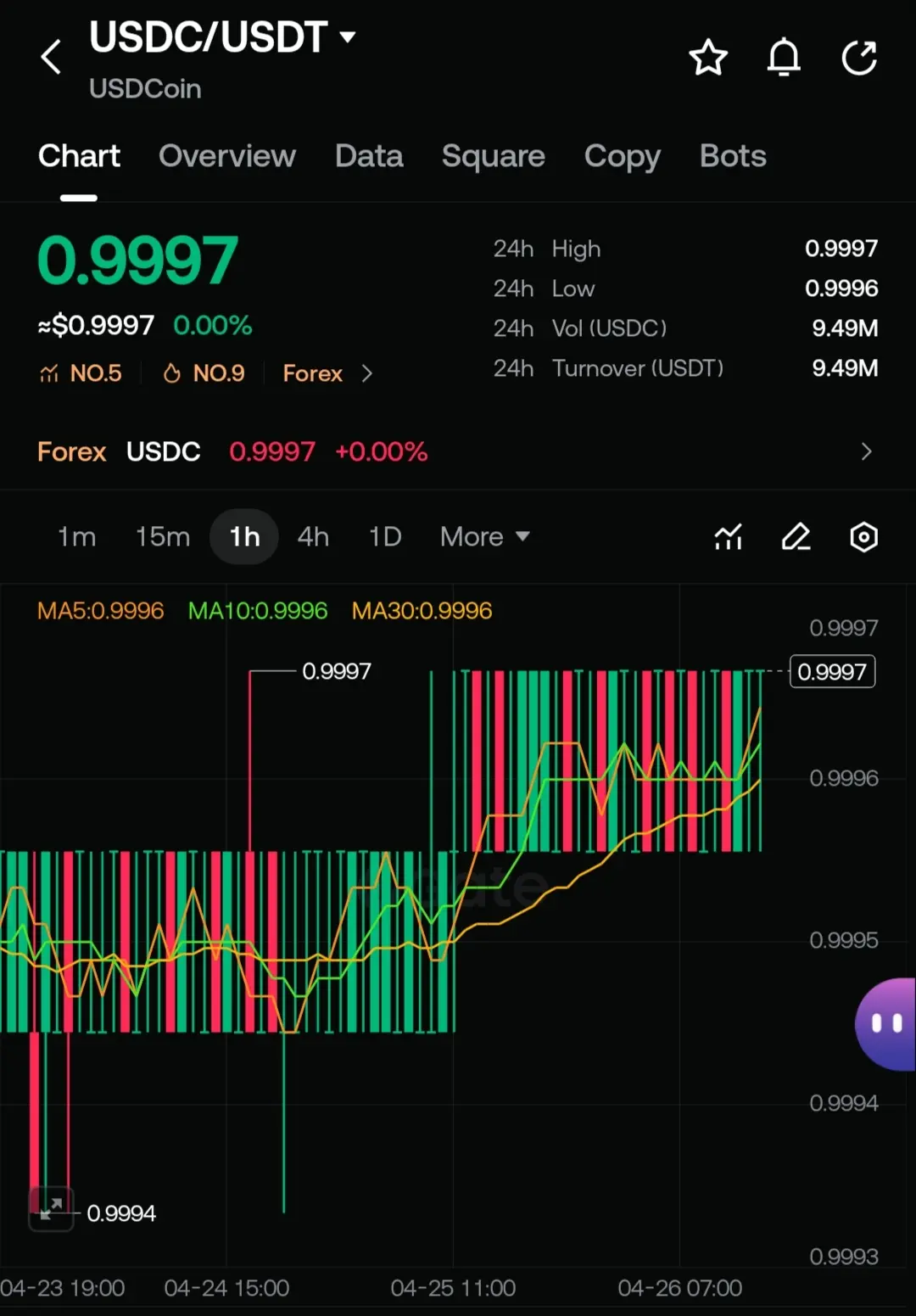The image size is (916, 1316).
Task: Tap the USDCoin subtitle
Action: click(x=145, y=88)
